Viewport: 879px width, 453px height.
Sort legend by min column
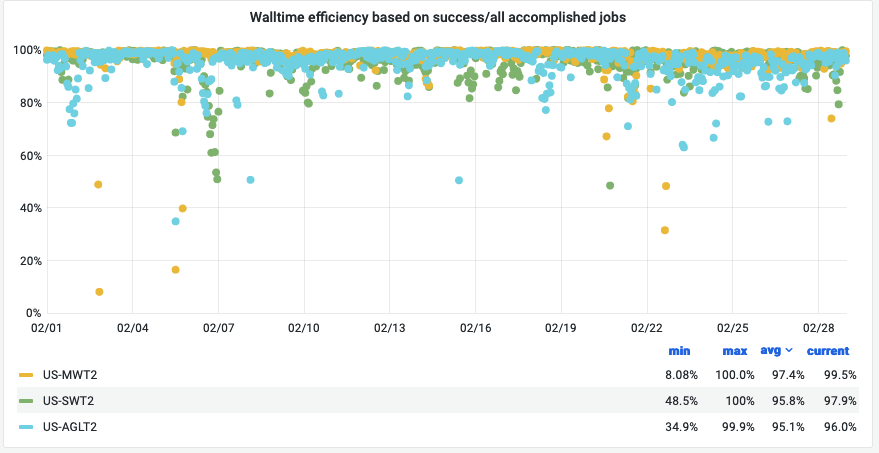pyautogui.click(x=679, y=351)
